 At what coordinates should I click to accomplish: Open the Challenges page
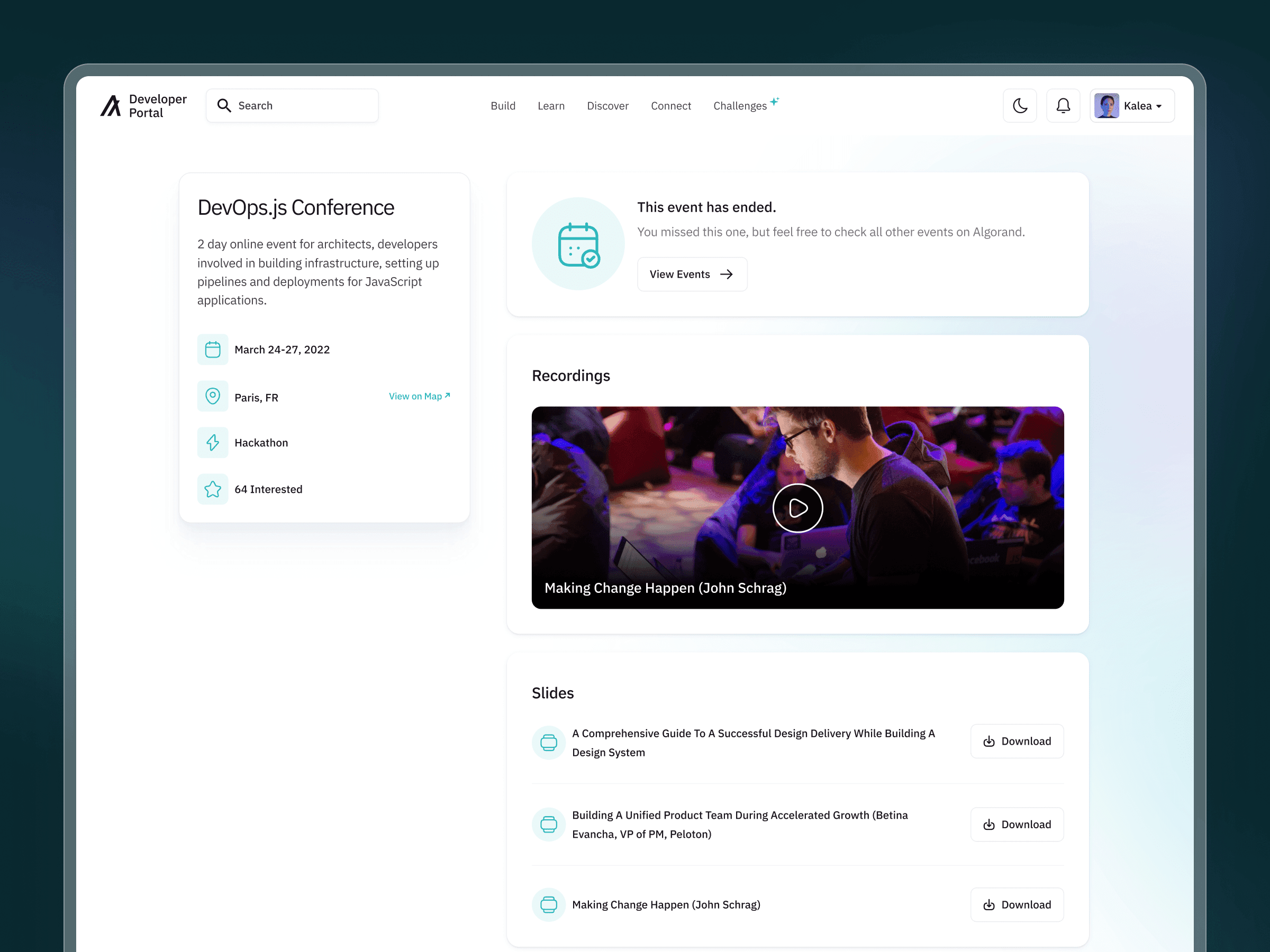coord(740,106)
